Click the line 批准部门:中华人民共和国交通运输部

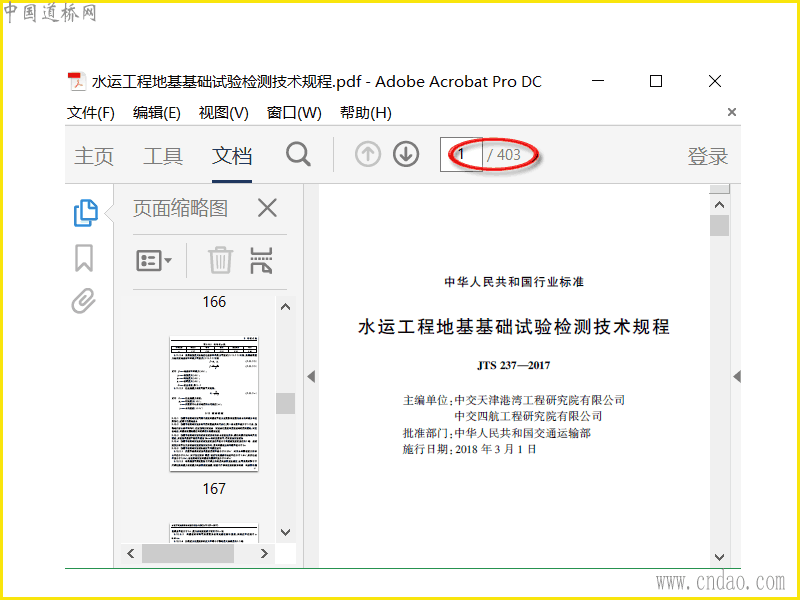pyautogui.click(x=497, y=433)
